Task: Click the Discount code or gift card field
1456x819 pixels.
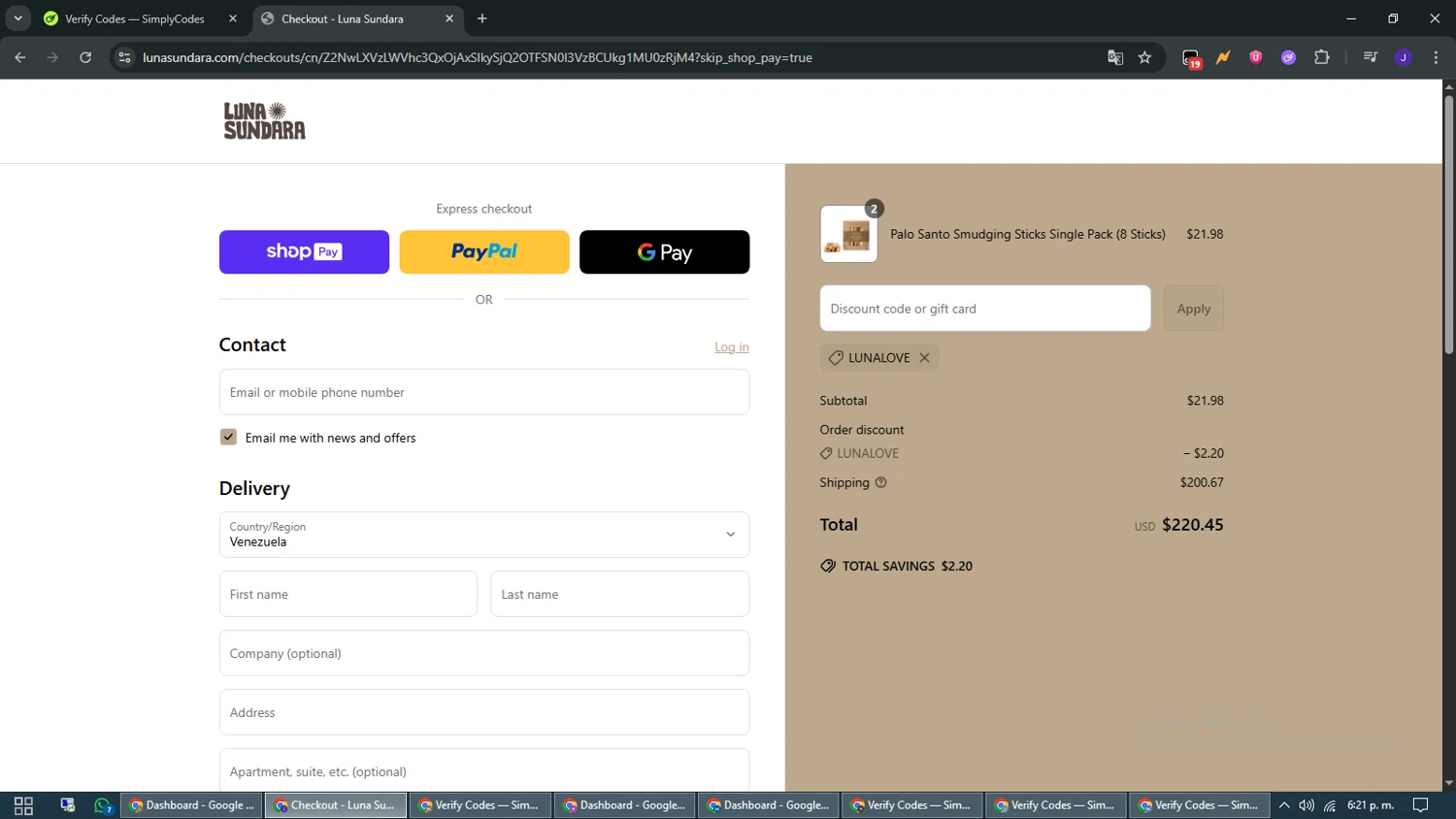Action: (985, 309)
